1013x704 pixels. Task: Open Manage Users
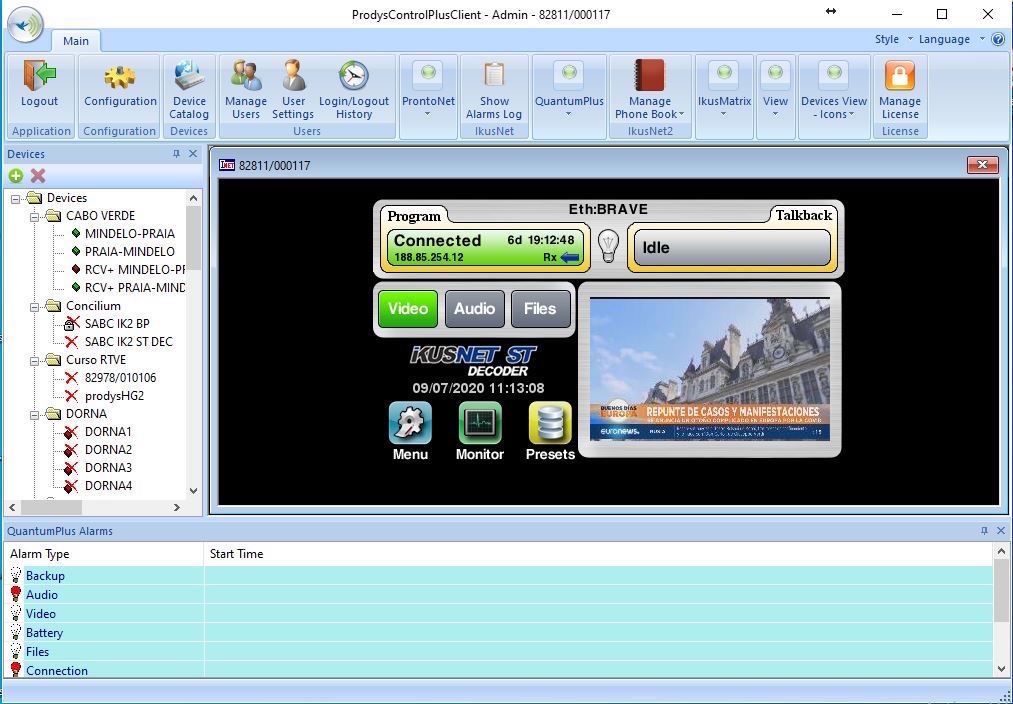point(246,76)
